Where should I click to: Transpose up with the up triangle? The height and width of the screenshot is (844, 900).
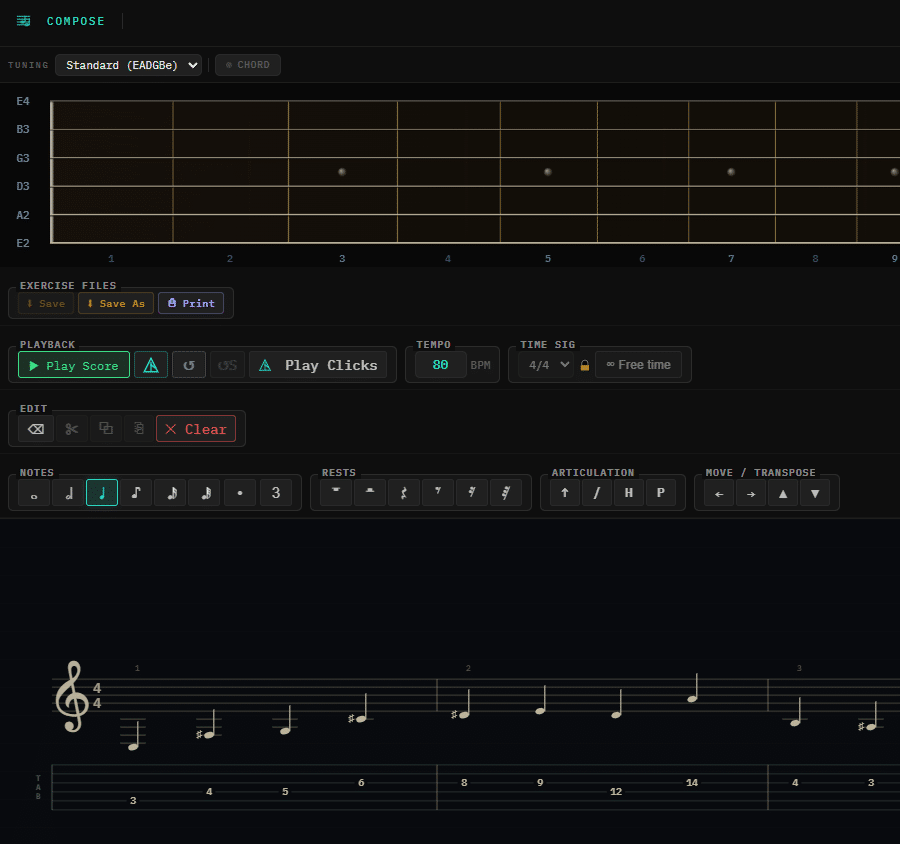click(x=783, y=494)
